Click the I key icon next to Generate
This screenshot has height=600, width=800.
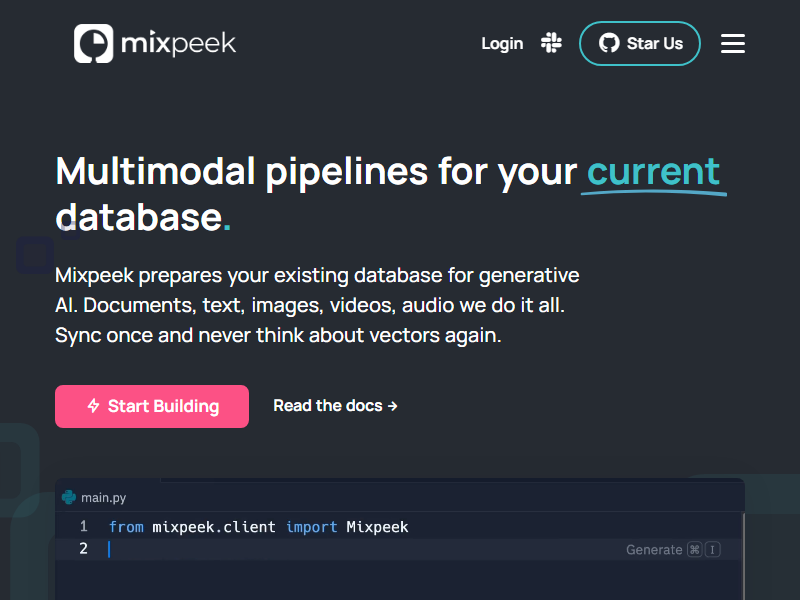click(x=712, y=550)
